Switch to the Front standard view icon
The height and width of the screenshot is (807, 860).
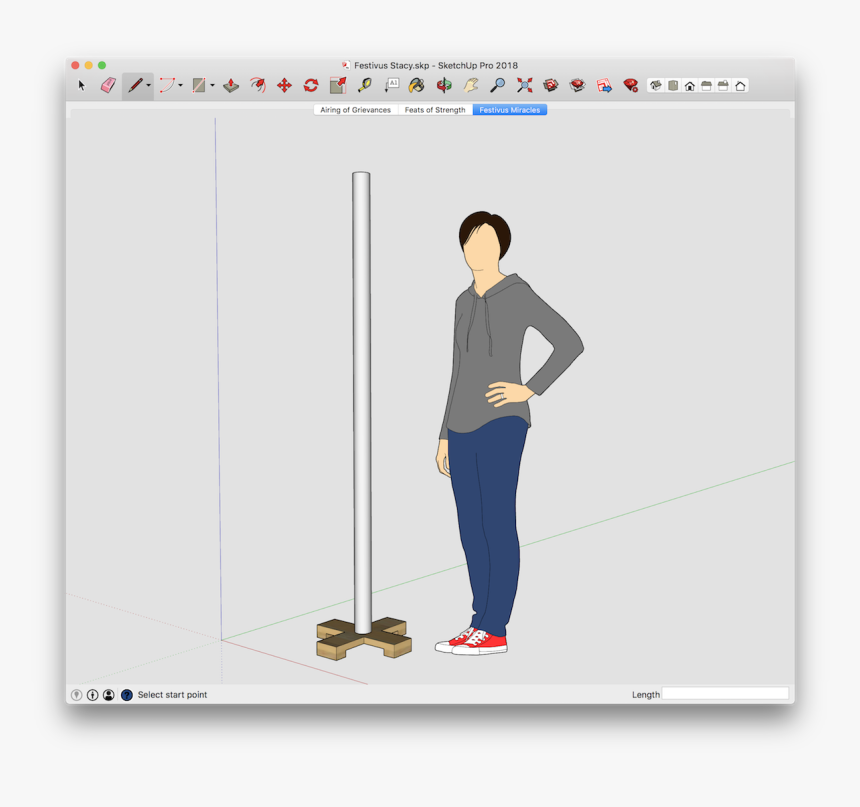coord(690,86)
